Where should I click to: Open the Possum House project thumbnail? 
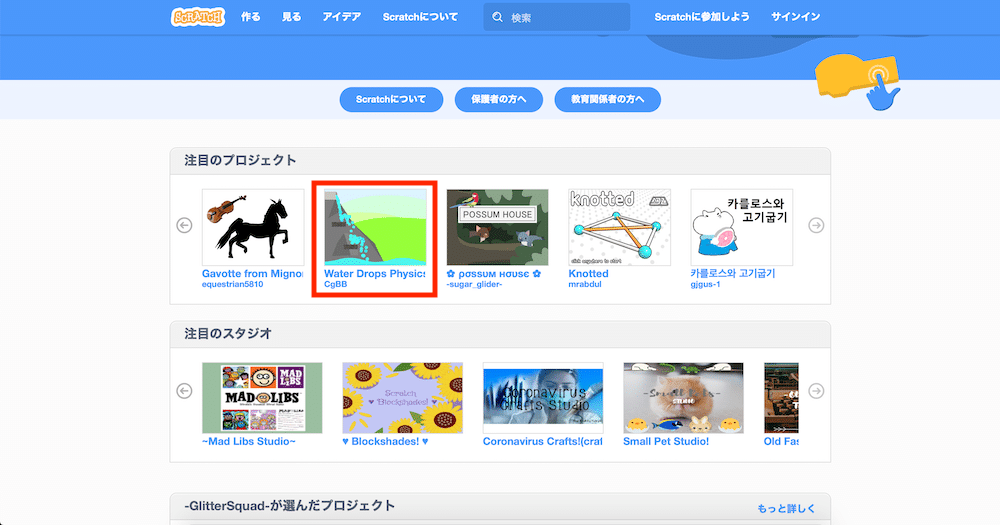click(x=497, y=227)
